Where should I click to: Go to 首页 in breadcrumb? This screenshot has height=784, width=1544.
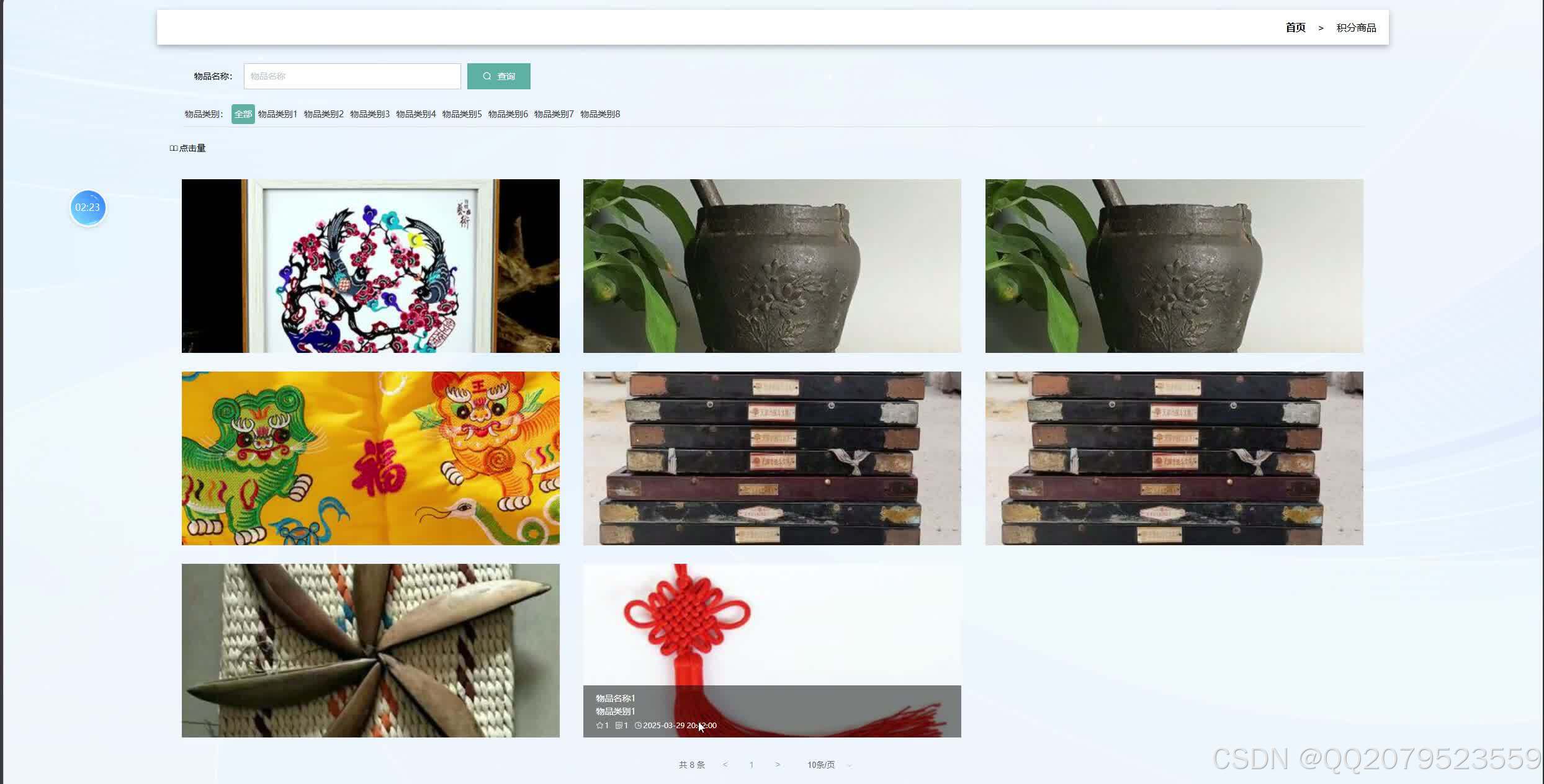point(1295,27)
